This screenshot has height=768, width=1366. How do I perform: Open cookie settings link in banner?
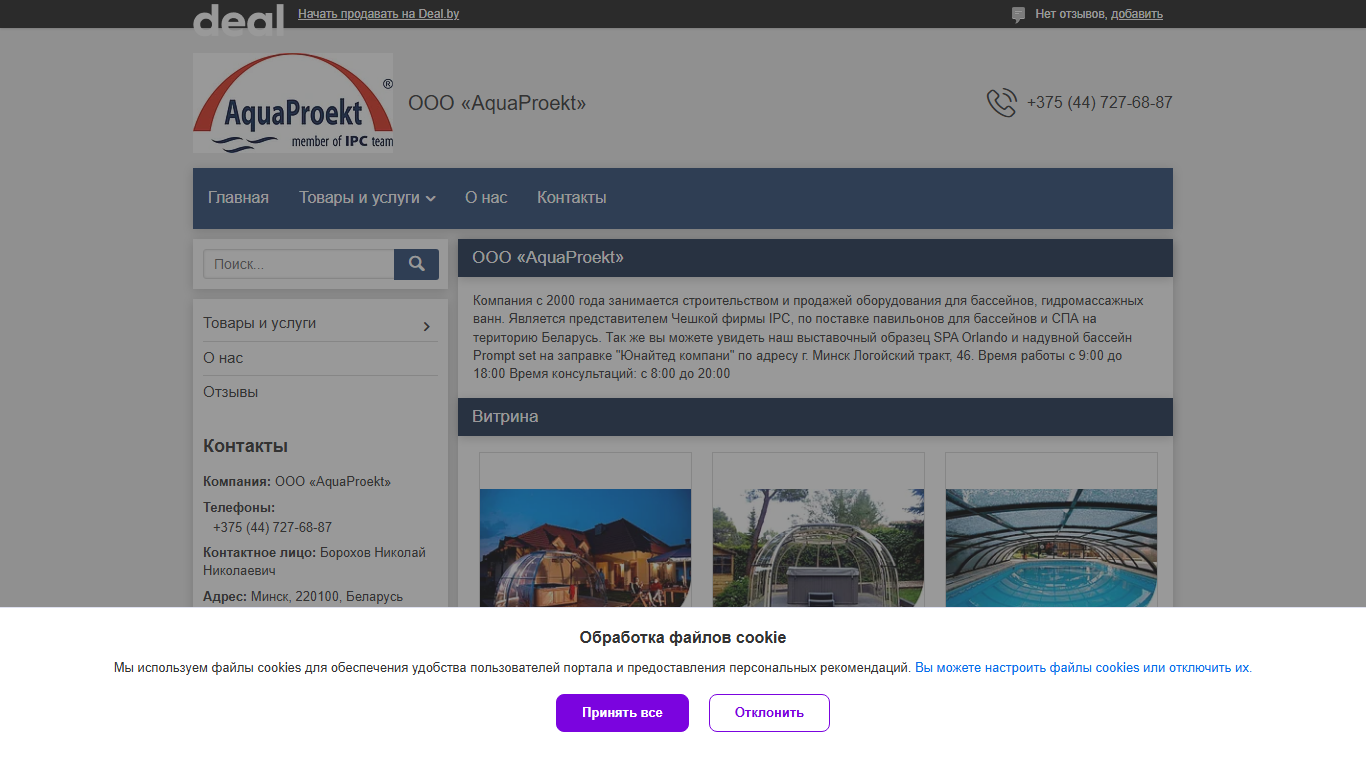tap(1082, 668)
